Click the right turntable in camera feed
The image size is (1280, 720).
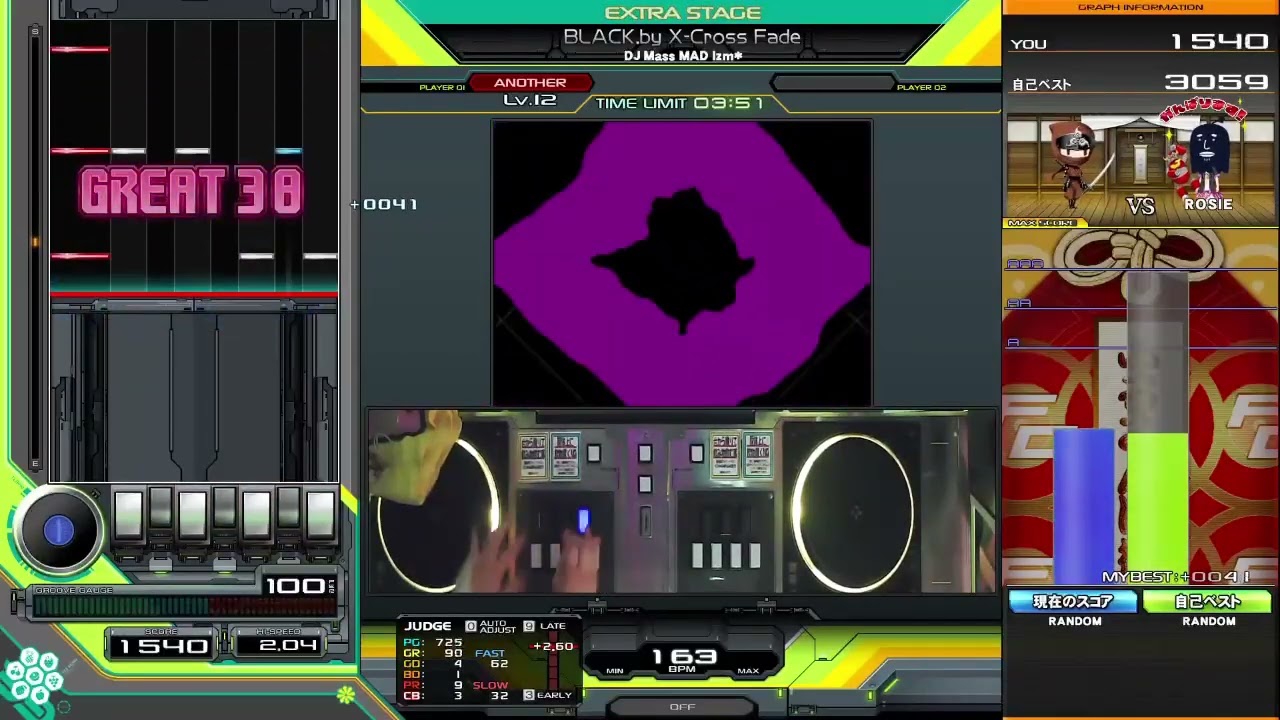[x=853, y=512]
